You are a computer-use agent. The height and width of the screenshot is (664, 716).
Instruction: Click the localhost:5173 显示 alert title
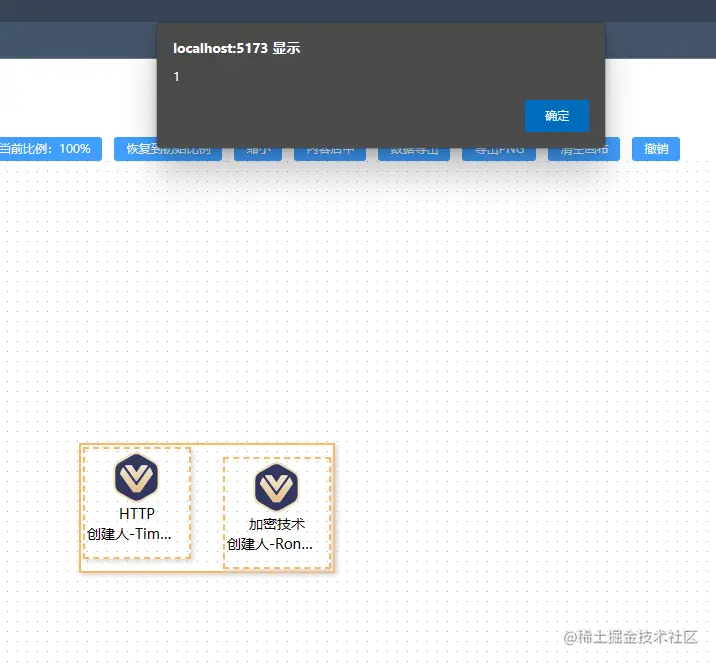click(x=237, y=48)
